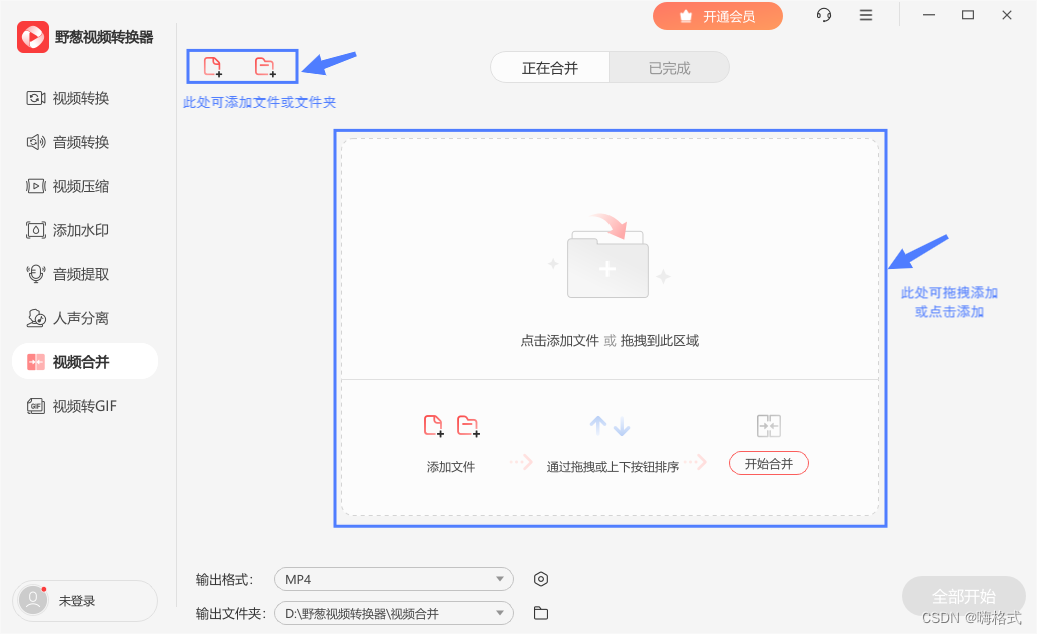This screenshot has height=634, width=1037.
Task: Click add folder icon in the guide steps
Action: 468,426
